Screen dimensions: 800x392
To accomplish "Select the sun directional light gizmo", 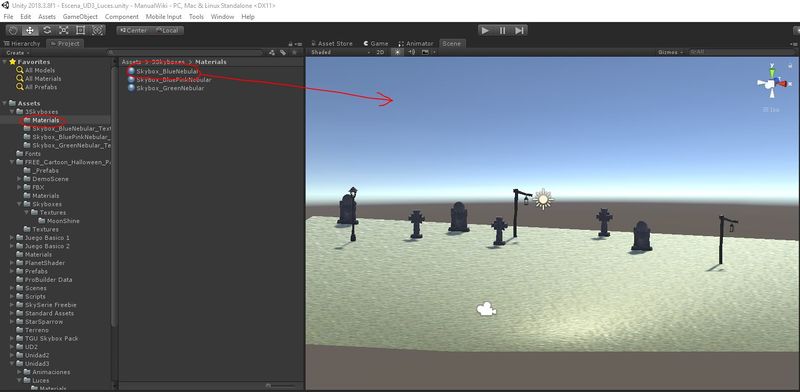I will (543, 199).
